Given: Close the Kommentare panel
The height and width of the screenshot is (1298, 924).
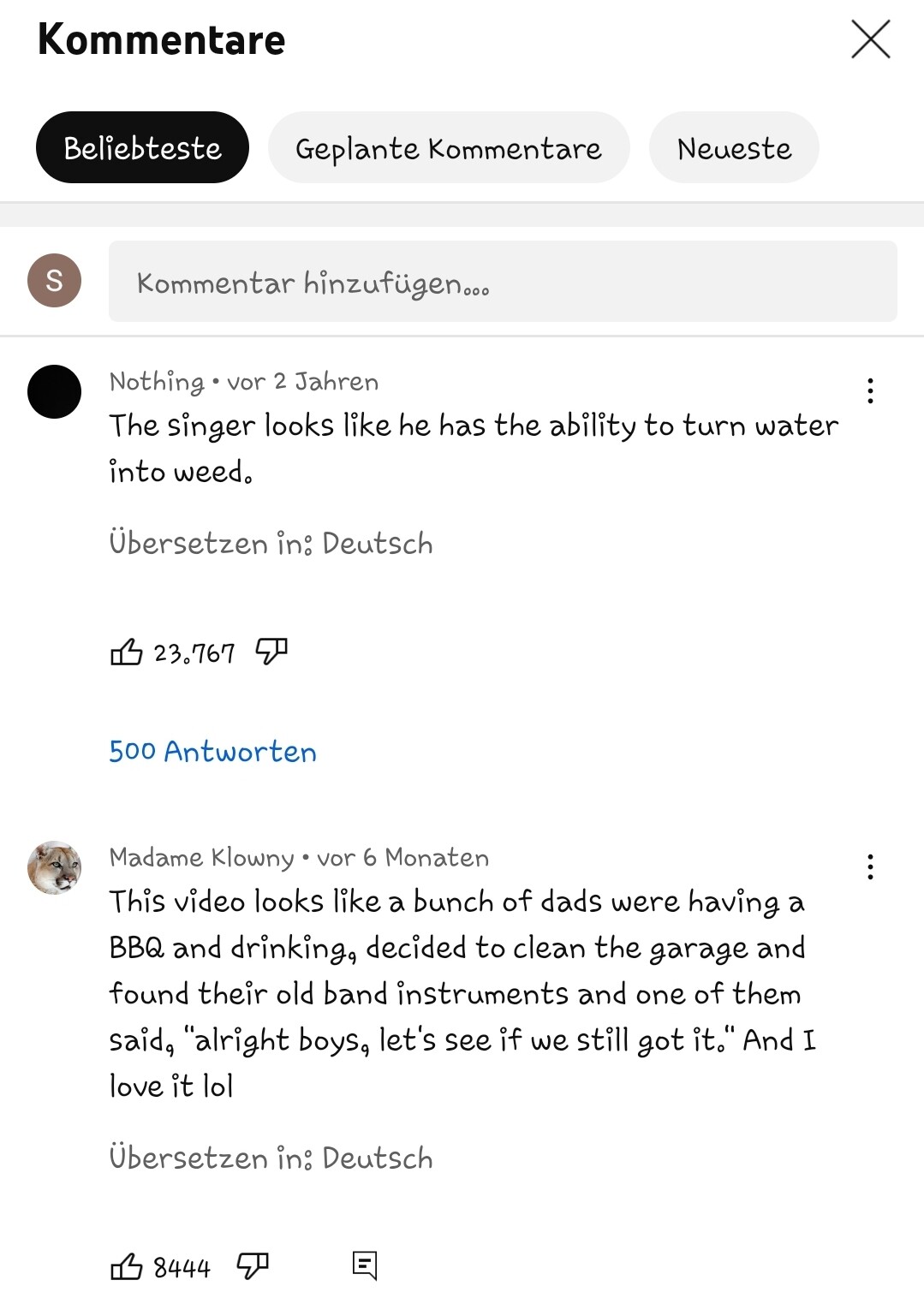Looking at the screenshot, I should point(870,39).
